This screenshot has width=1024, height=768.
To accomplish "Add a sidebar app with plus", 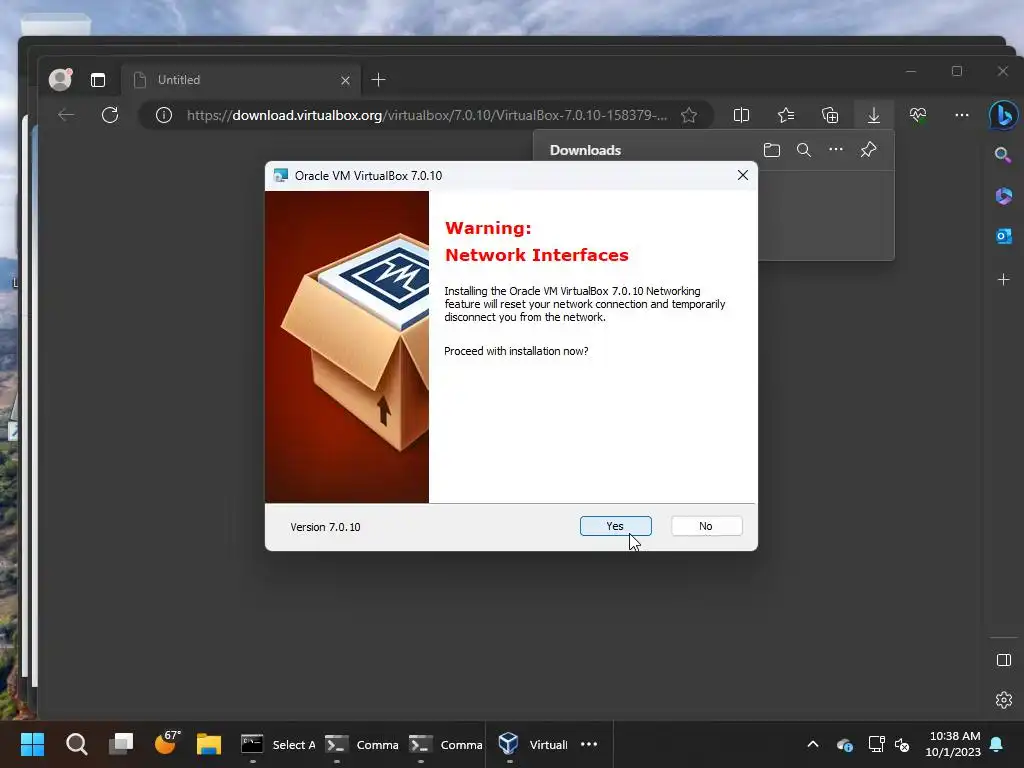I will 1004,280.
